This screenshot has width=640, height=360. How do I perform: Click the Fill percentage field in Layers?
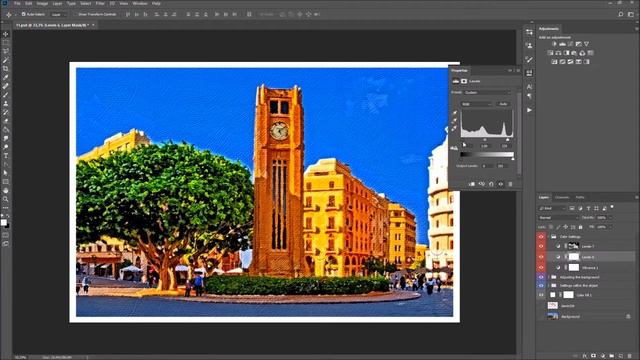coord(602,227)
